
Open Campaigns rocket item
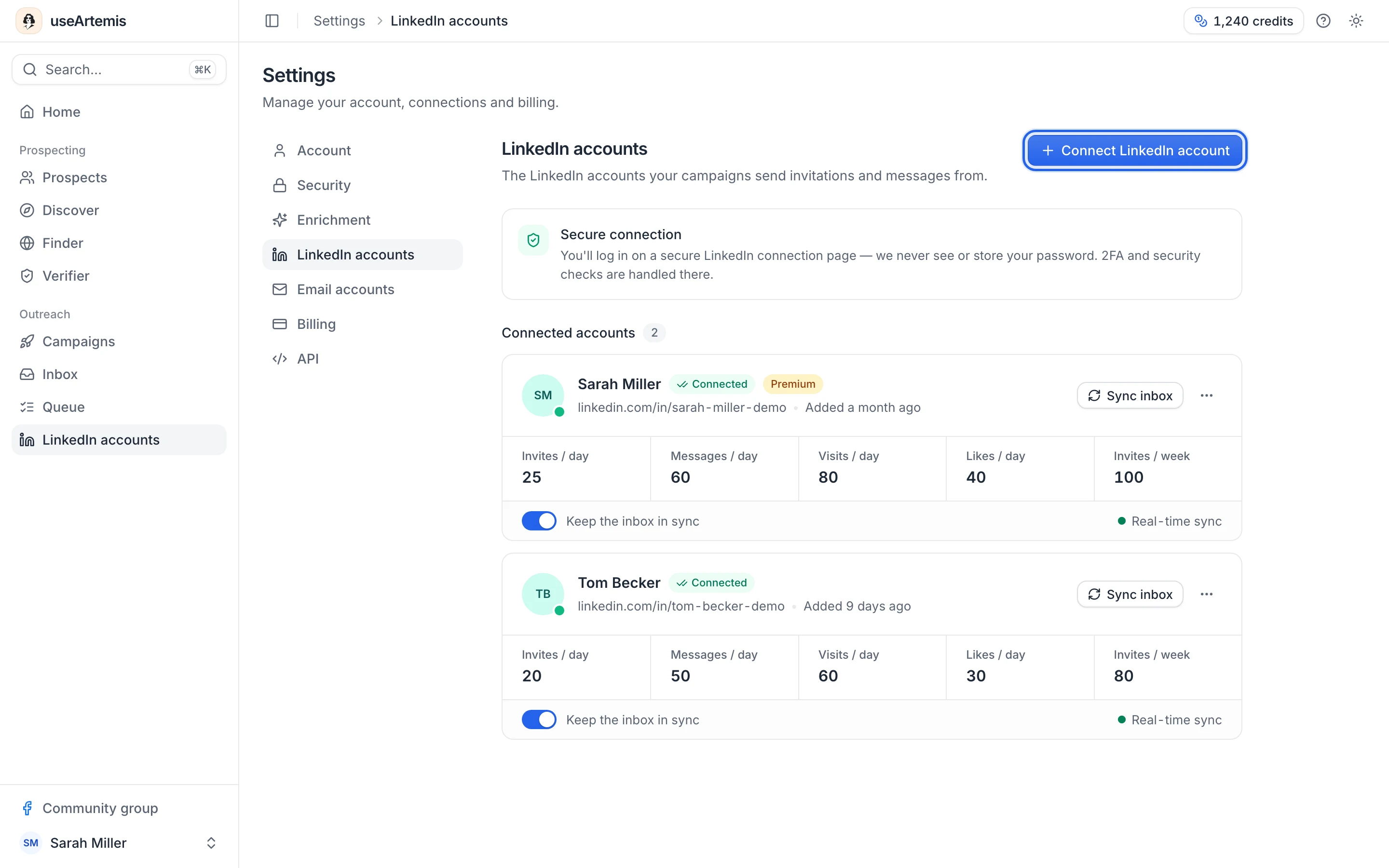tap(119, 341)
